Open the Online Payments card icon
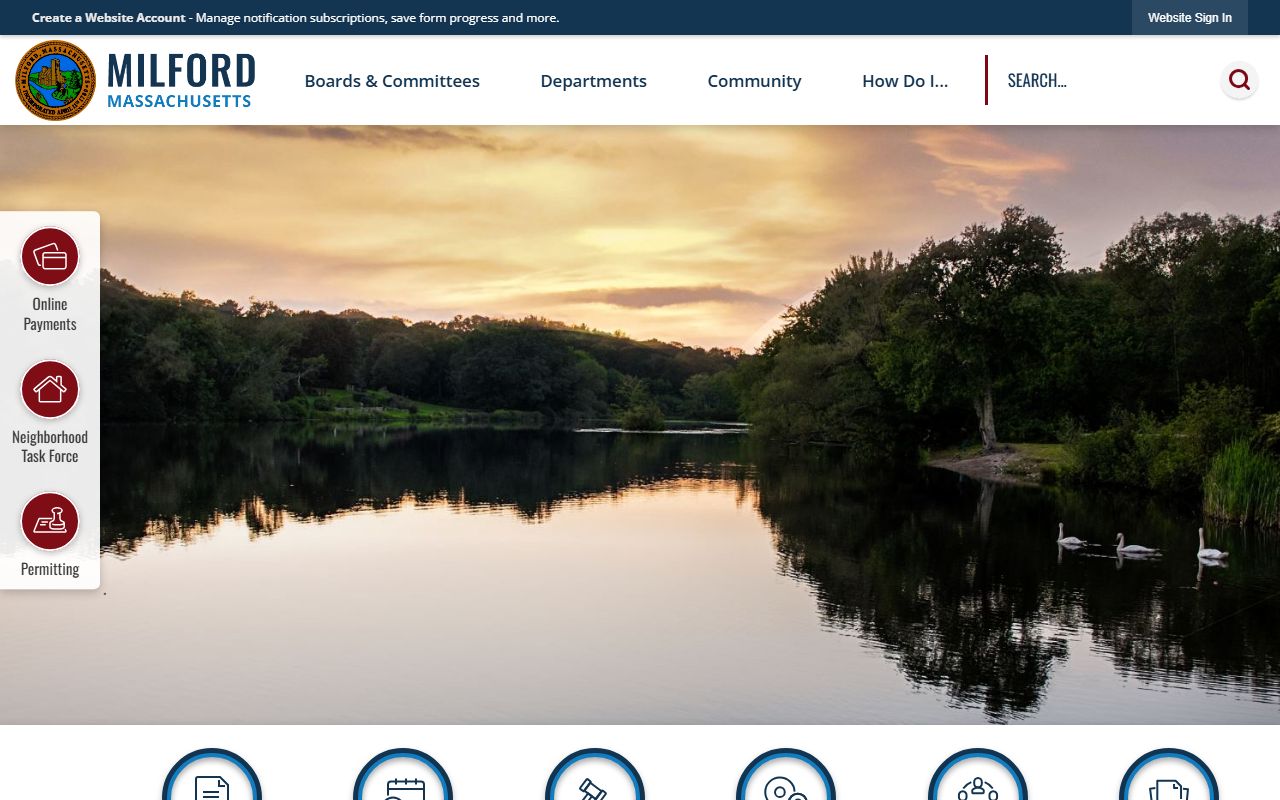This screenshot has width=1280, height=800. click(x=50, y=257)
